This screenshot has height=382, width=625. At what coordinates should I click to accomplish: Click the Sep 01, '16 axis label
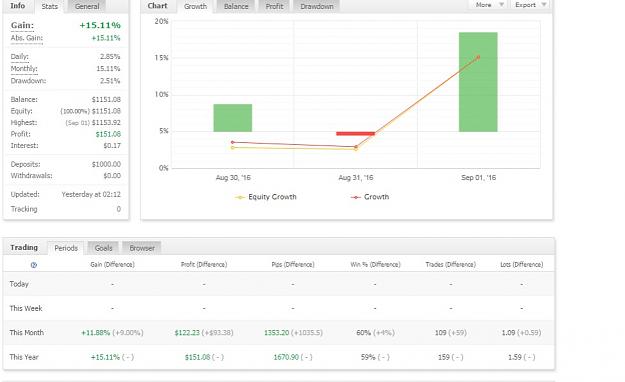478,178
